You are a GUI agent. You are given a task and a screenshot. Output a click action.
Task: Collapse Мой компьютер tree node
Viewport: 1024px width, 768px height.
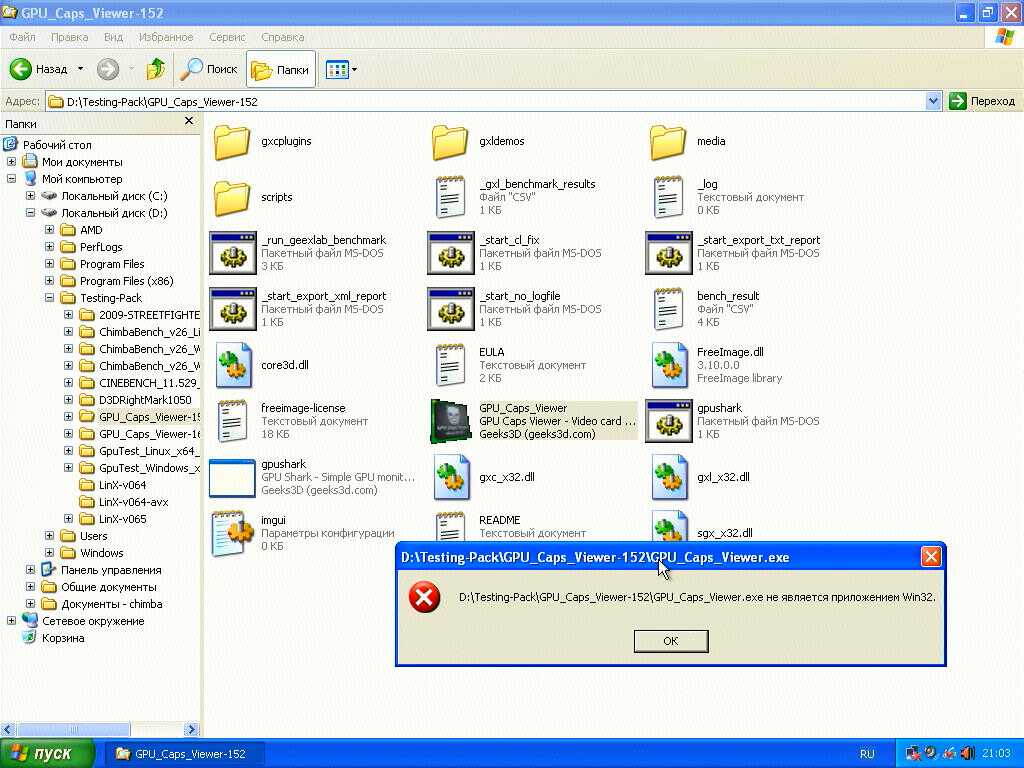[x=11, y=179]
